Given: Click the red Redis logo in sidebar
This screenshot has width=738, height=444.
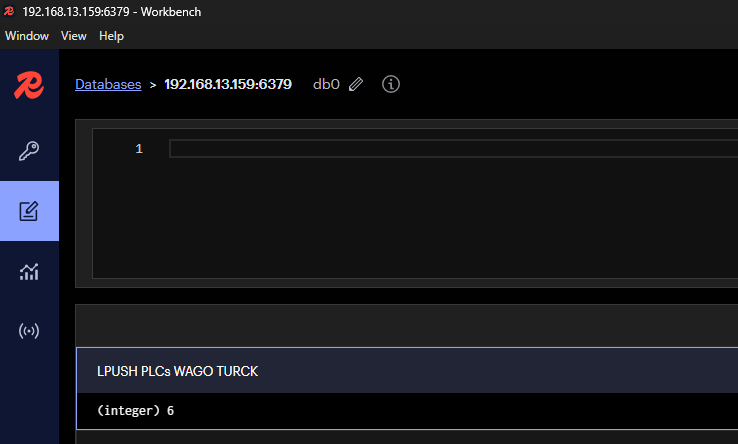Looking at the screenshot, I should tap(29, 85).
